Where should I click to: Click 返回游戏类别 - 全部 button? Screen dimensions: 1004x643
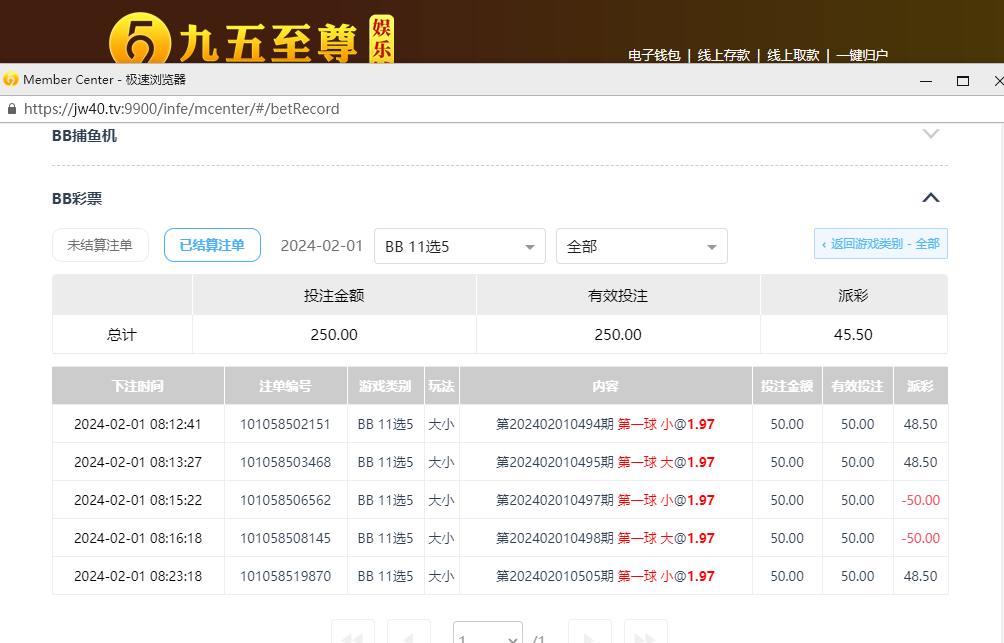pyautogui.click(x=881, y=244)
